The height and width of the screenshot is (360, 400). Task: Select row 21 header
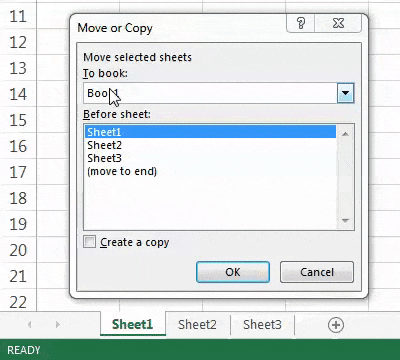click(18, 276)
